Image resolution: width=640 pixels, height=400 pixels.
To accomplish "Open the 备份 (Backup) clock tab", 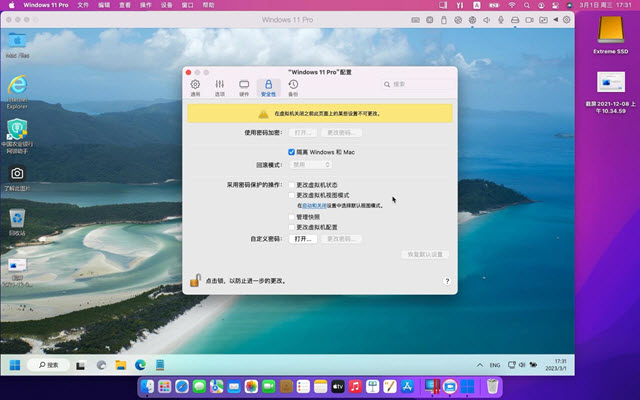I will coord(293,88).
